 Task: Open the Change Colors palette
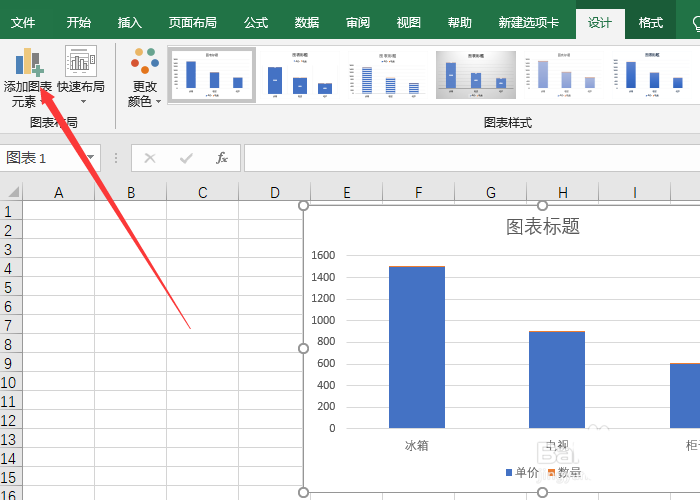point(144,78)
